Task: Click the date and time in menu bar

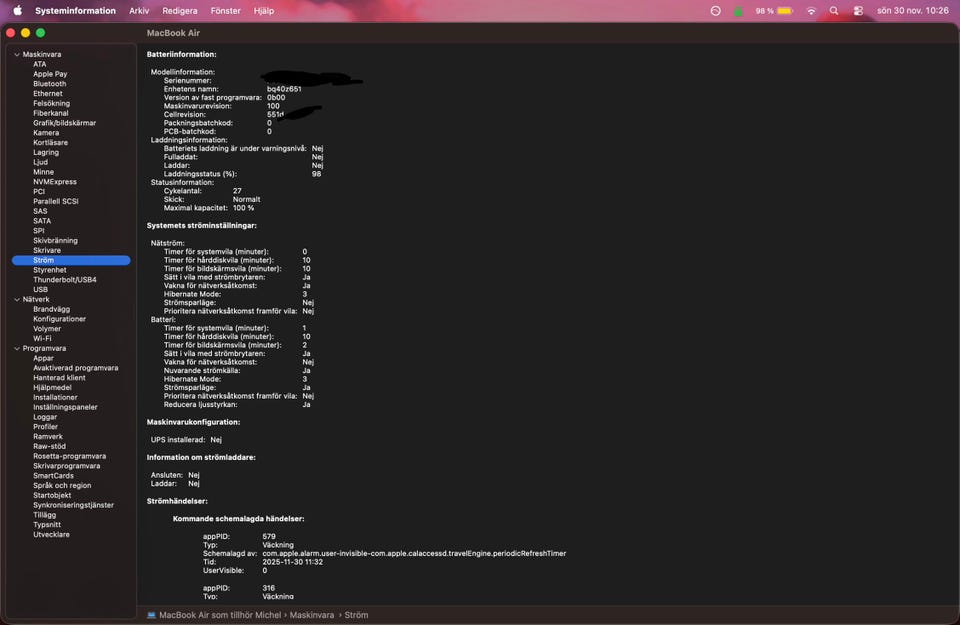Action: point(913,10)
